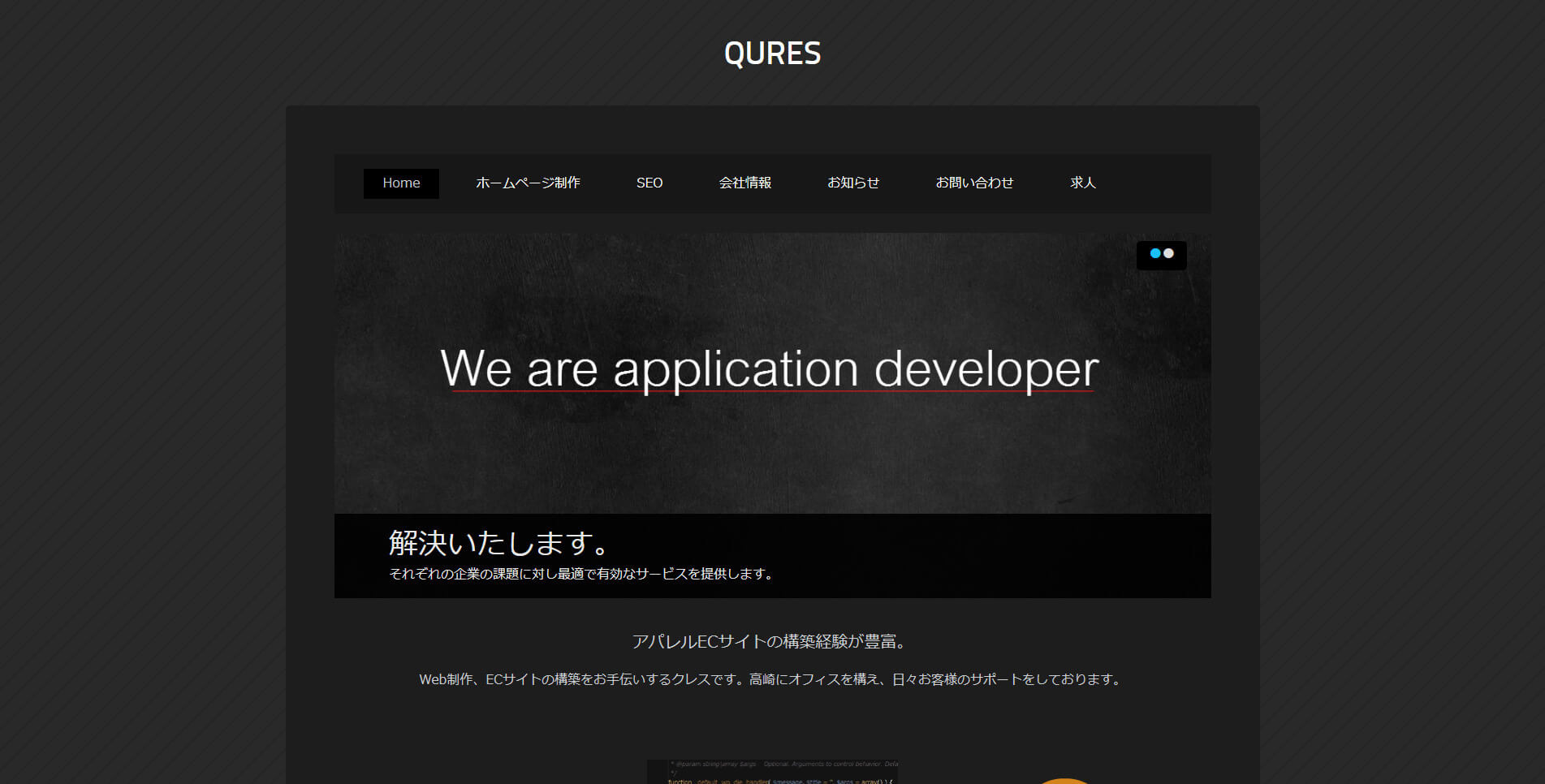Open the 求人 menu item
Screen dimensions: 1545x784
[x=1083, y=183]
